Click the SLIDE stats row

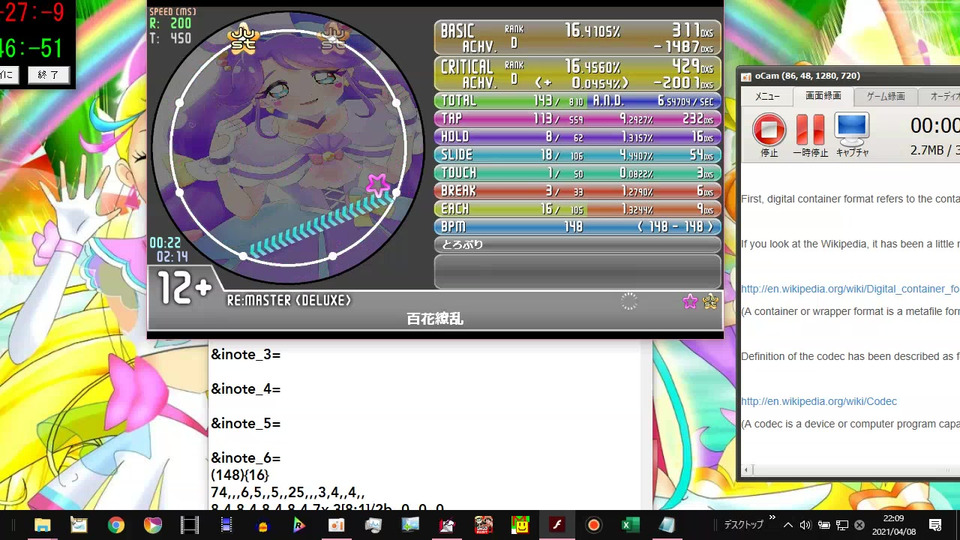point(577,154)
